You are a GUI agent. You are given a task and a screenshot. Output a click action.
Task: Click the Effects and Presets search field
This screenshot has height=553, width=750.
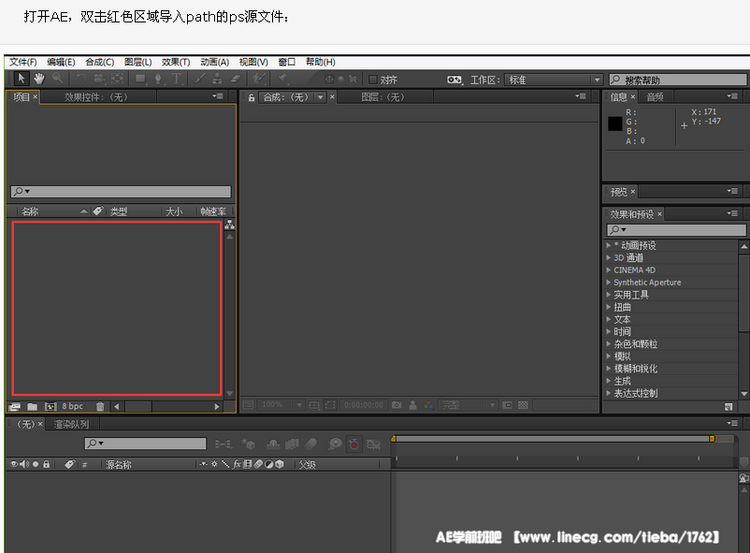point(676,230)
